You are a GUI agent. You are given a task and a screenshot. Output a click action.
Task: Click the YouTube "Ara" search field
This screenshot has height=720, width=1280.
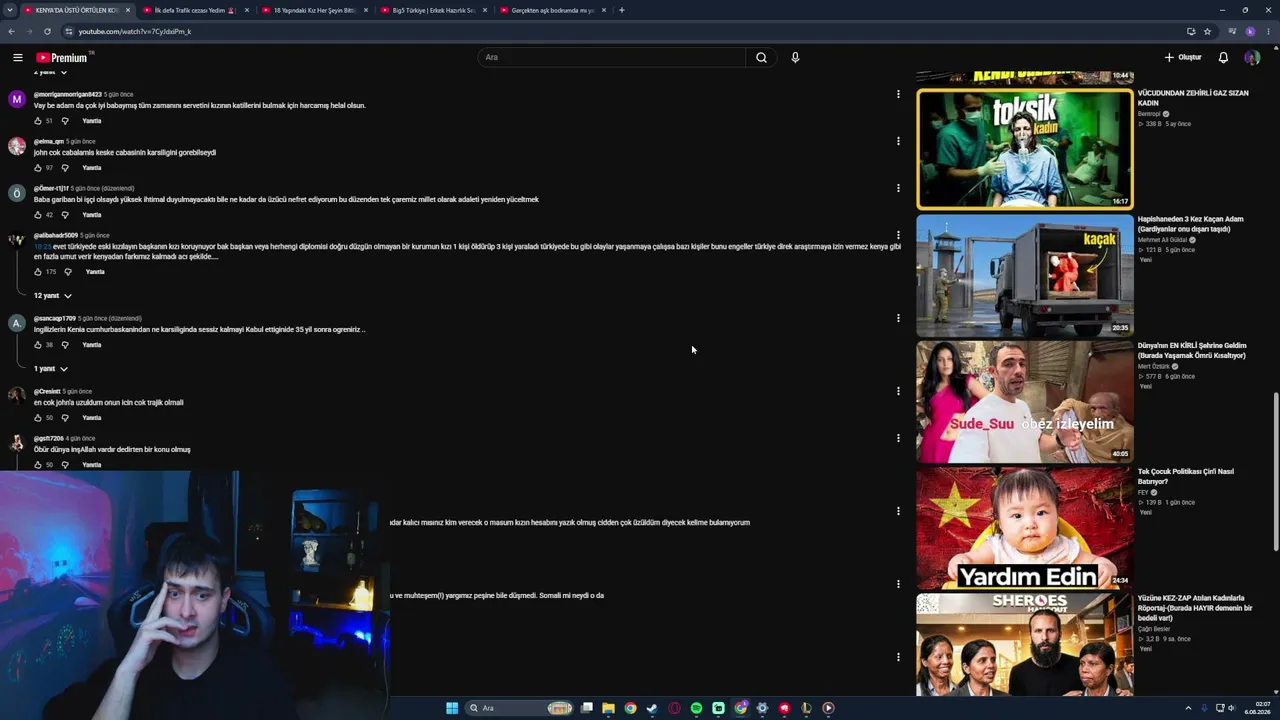coord(612,58)
